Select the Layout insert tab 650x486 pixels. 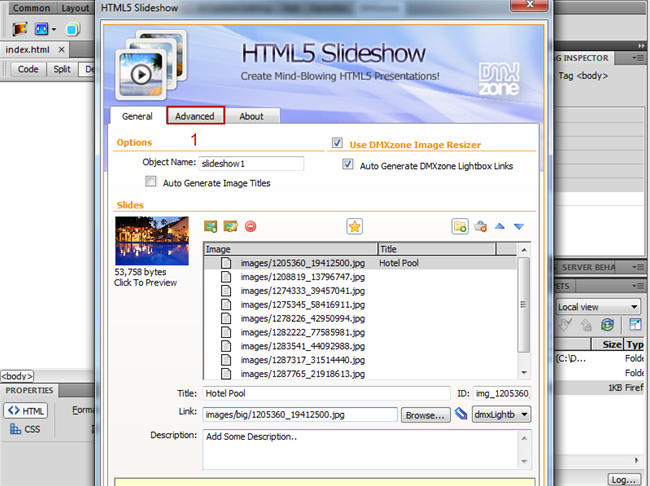point(75,8)
